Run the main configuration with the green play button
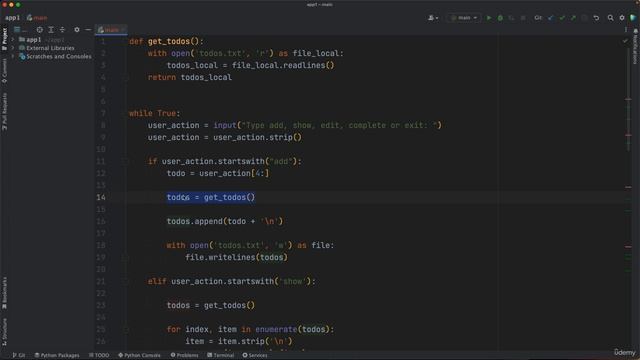This screenshot has width=640, height=360. [489, 18]
